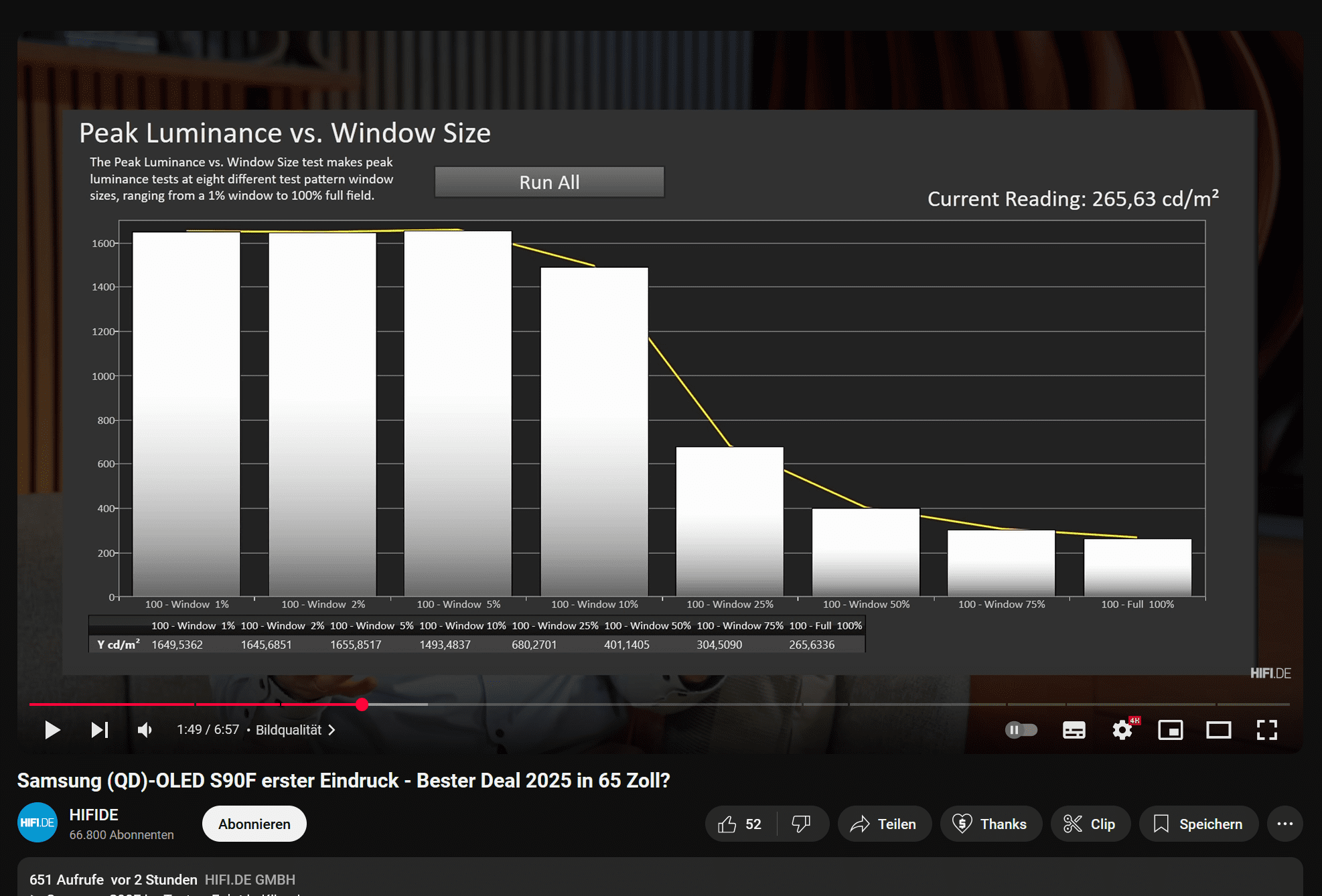Screen dimensions: 1322x896
Task: Like the video (thumbs up 52)
Action: pos(740,824)
